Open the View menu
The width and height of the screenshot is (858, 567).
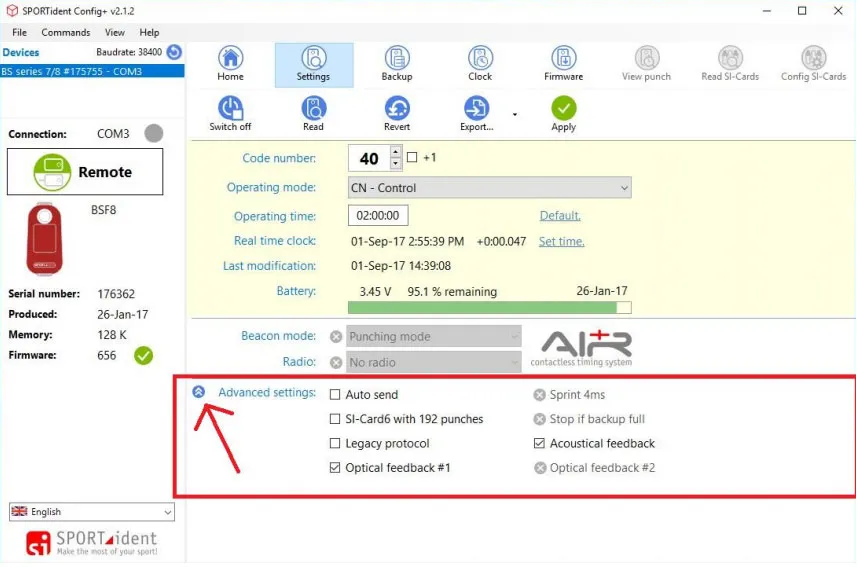click(115, 33)
